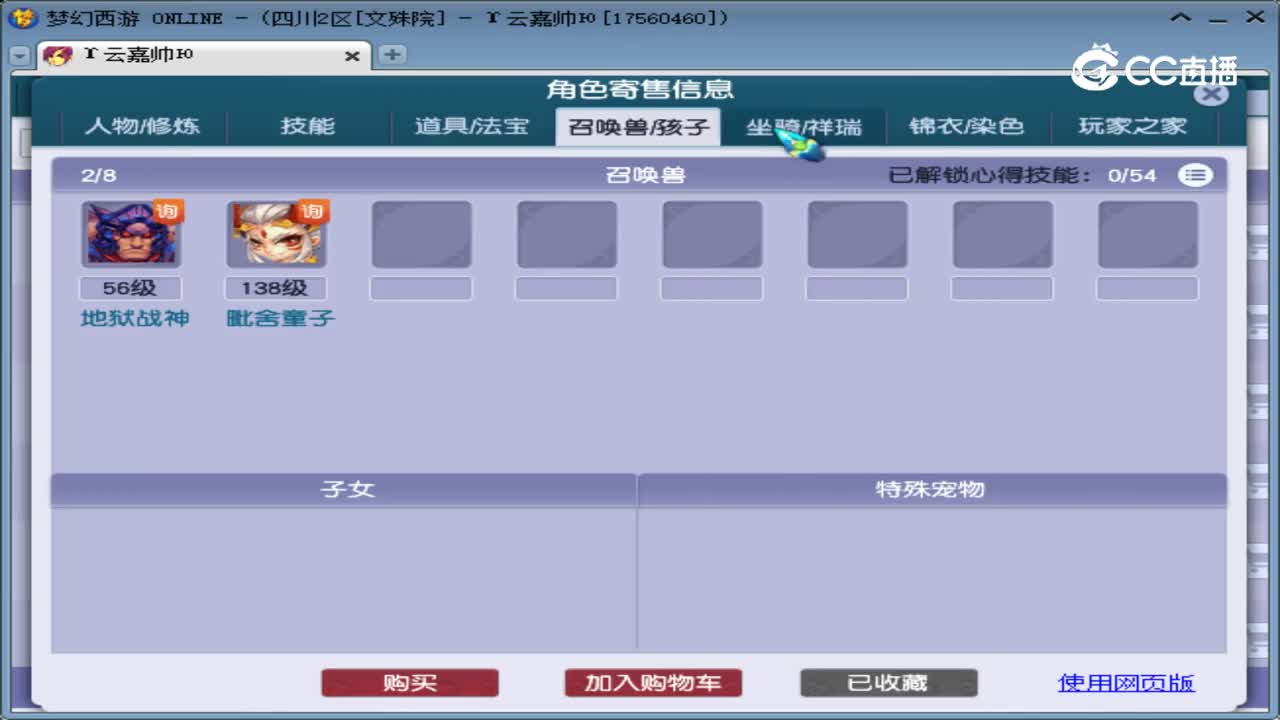Click the third empty pet slot
This screenshot has width=1280, height=720.
(x=712, y=234)
